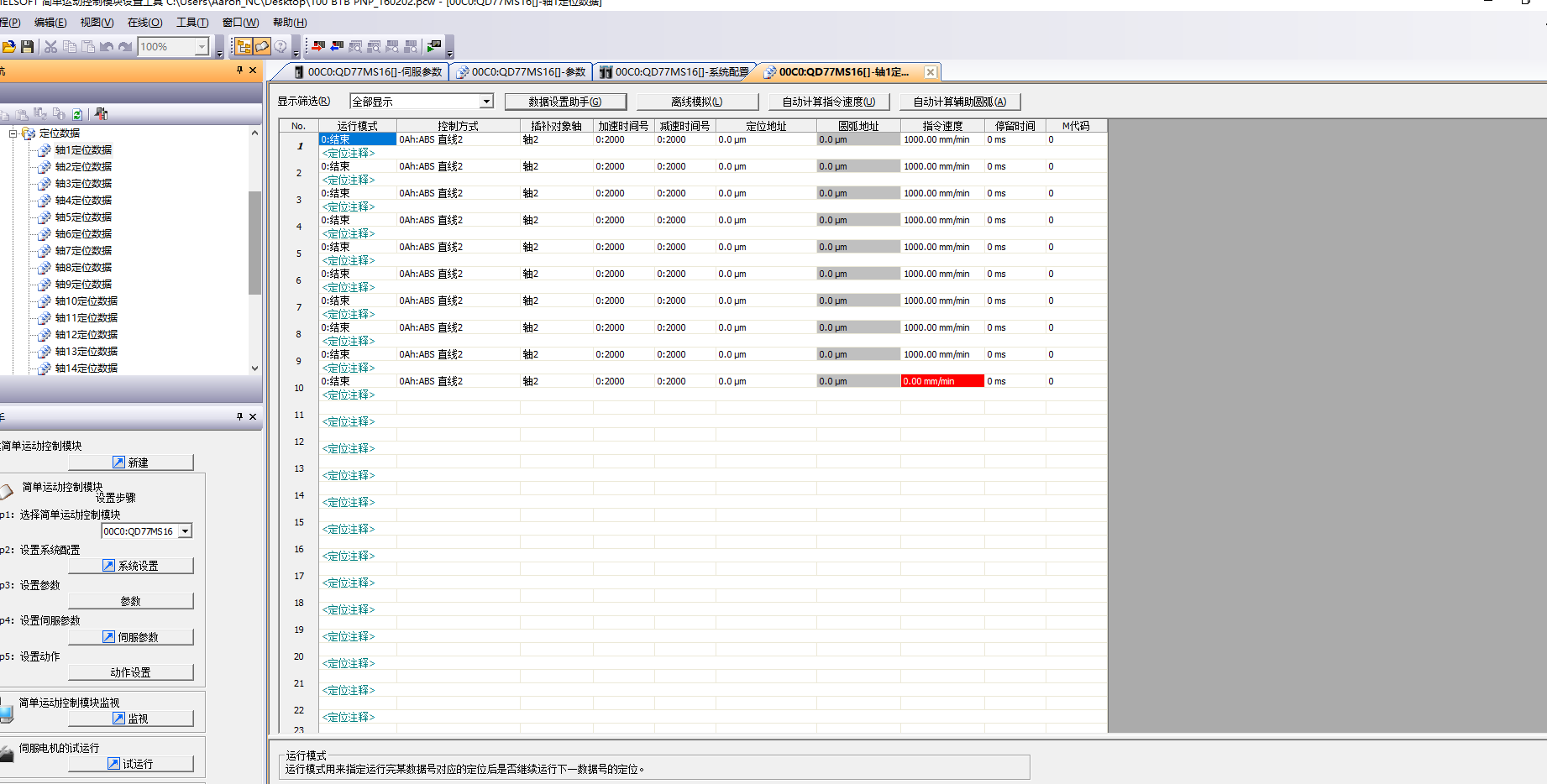
Task: Open the 00C0:QD77MS16 module selection dropdown
Action: pyautogui.click(x=186, y=531)
